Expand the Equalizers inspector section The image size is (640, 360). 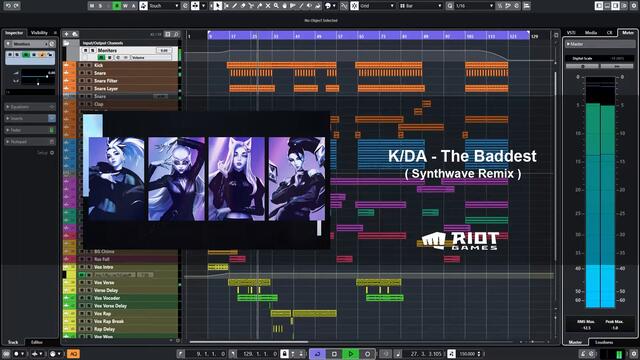pos(30,107)
